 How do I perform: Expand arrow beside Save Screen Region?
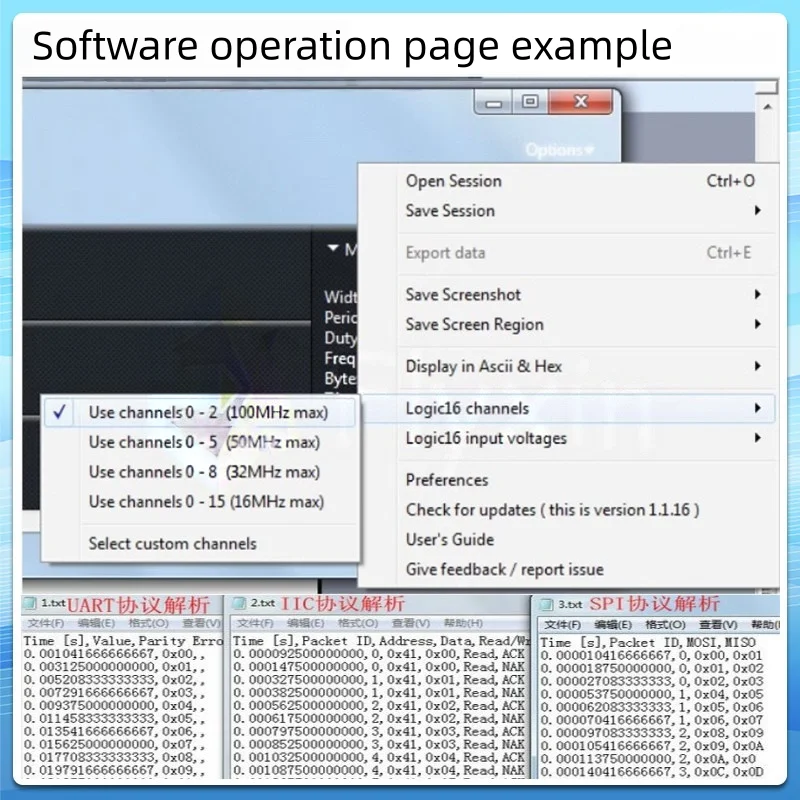[758, 324]
